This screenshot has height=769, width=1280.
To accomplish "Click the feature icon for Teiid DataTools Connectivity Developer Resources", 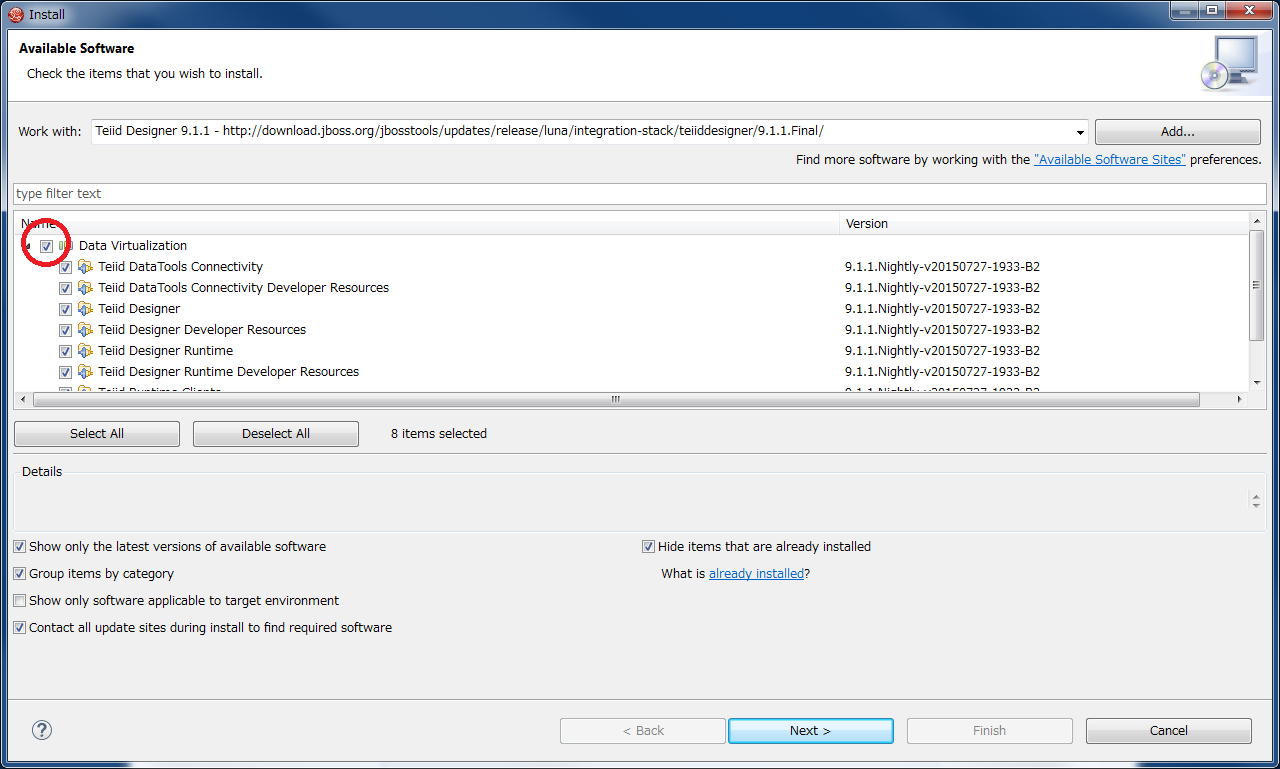I will pyautogui.click(x=85, y=288).
